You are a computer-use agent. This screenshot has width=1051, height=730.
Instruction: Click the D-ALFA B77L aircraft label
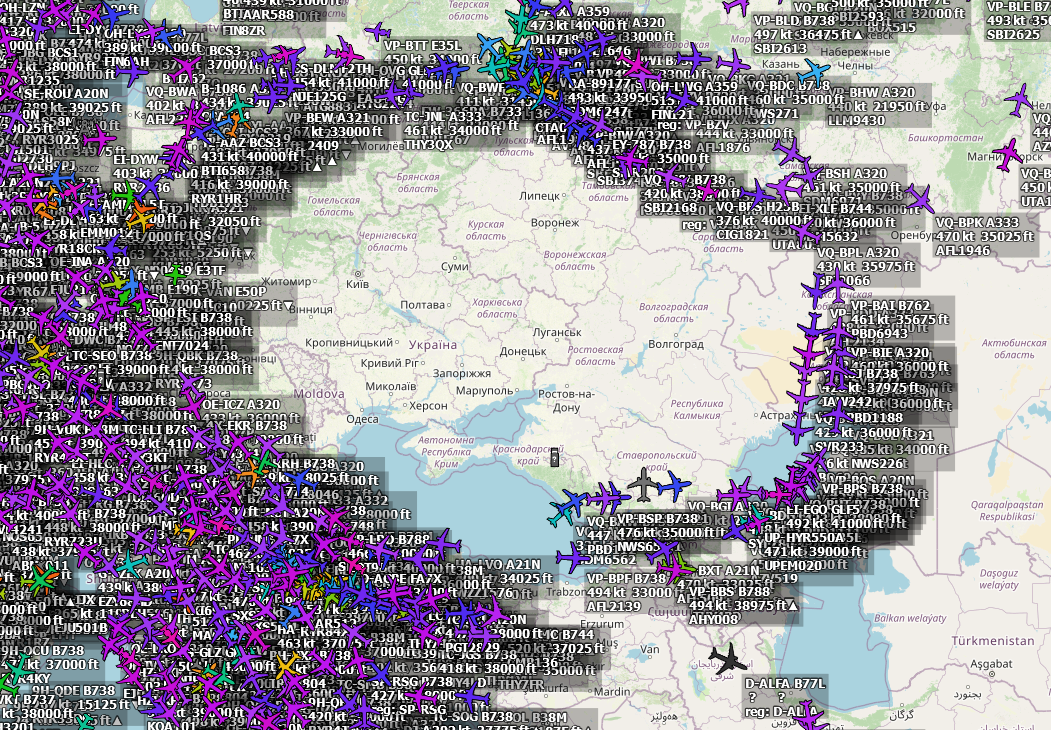point(785,684)
